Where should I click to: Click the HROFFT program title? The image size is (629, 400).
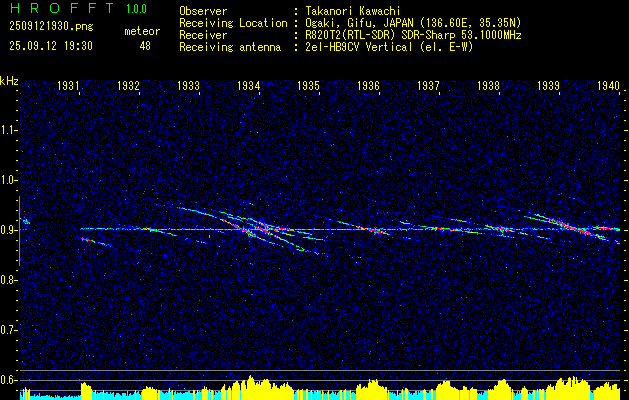coord(62,8)
